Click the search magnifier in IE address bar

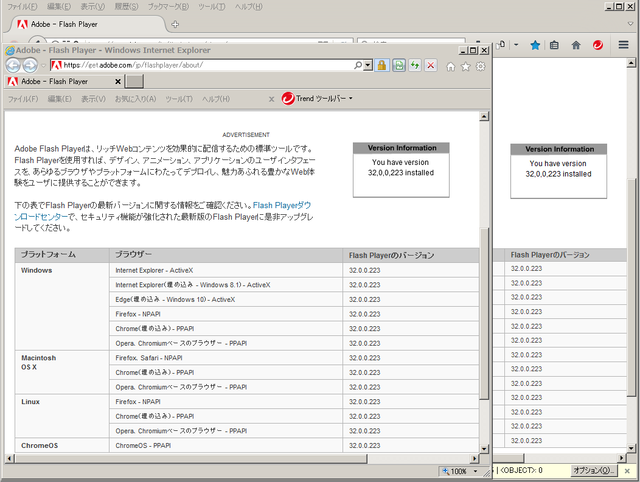click(358, 65)
